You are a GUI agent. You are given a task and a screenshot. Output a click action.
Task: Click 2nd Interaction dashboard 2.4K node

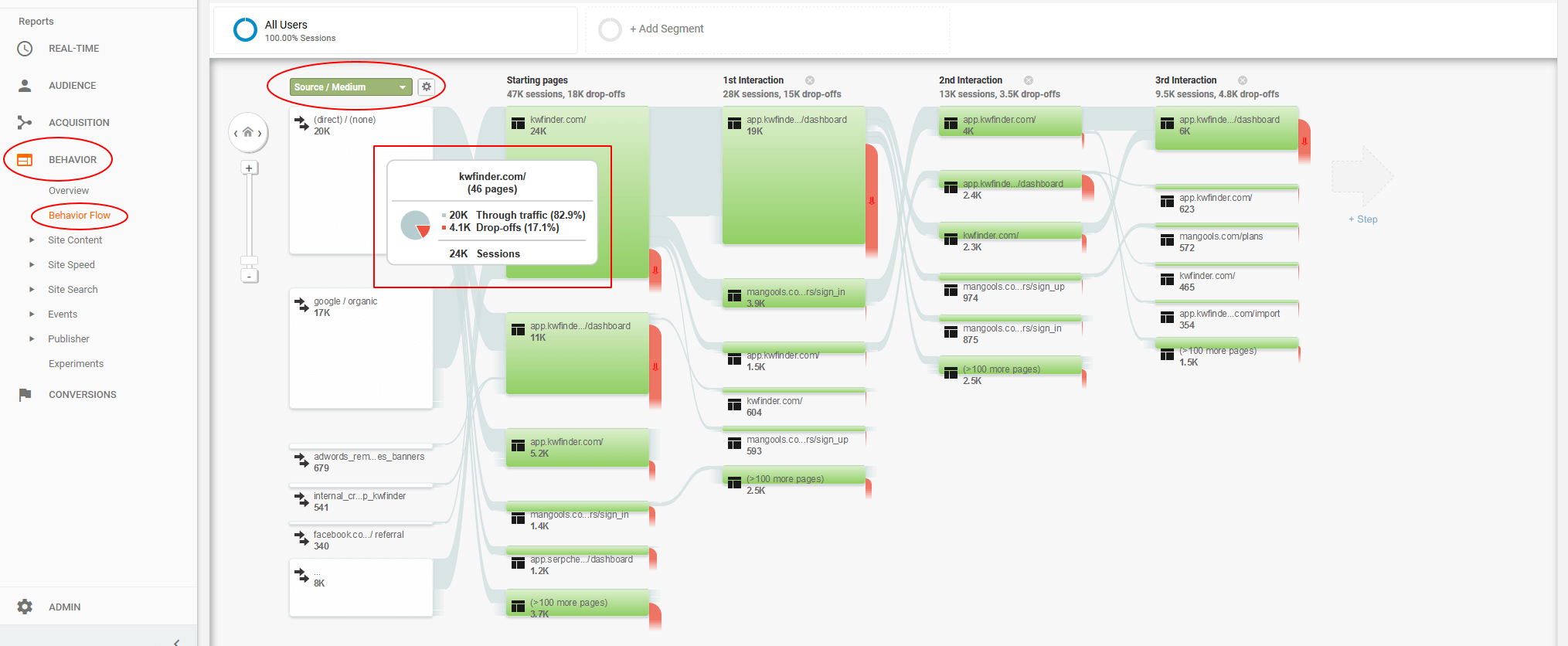pos(1010,186)
